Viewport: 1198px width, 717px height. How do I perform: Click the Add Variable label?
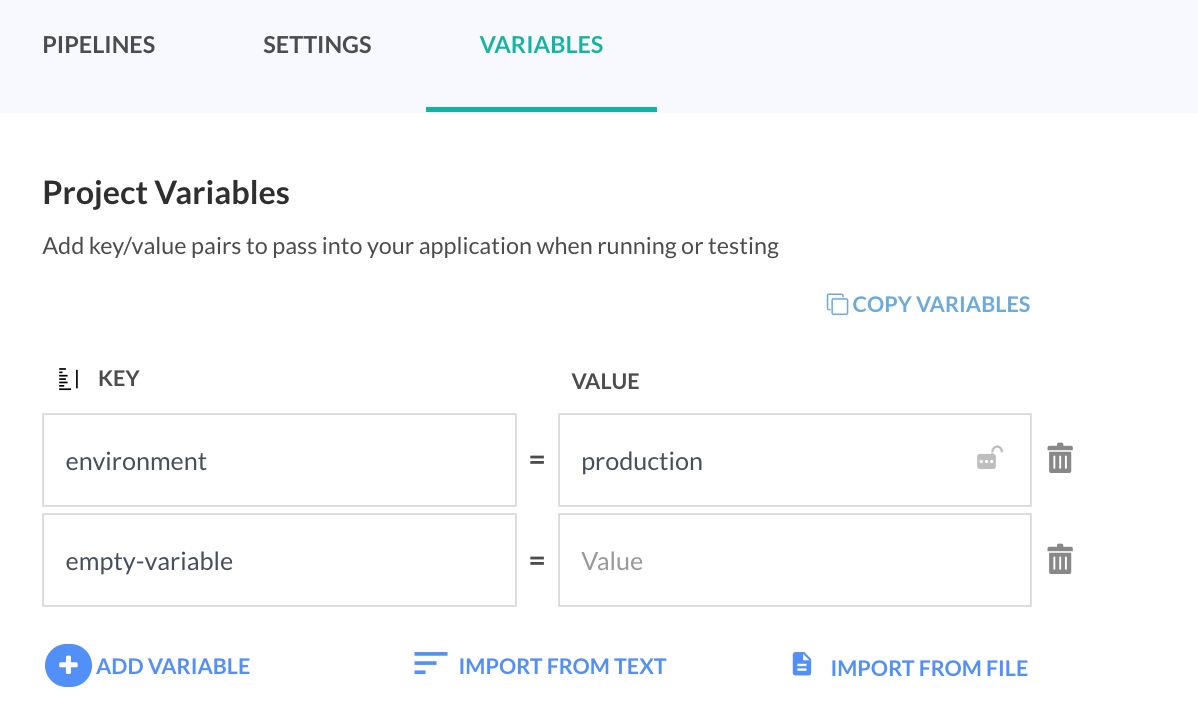point(173,666)
